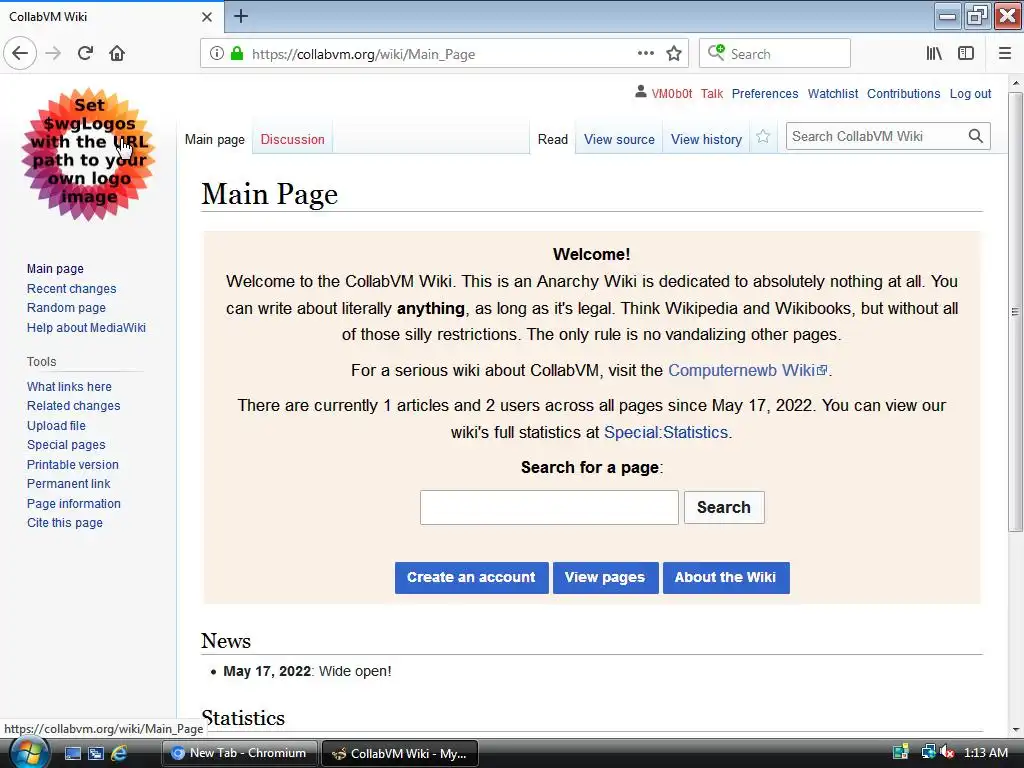
Task: Open Page information
Action: [73, 504]
